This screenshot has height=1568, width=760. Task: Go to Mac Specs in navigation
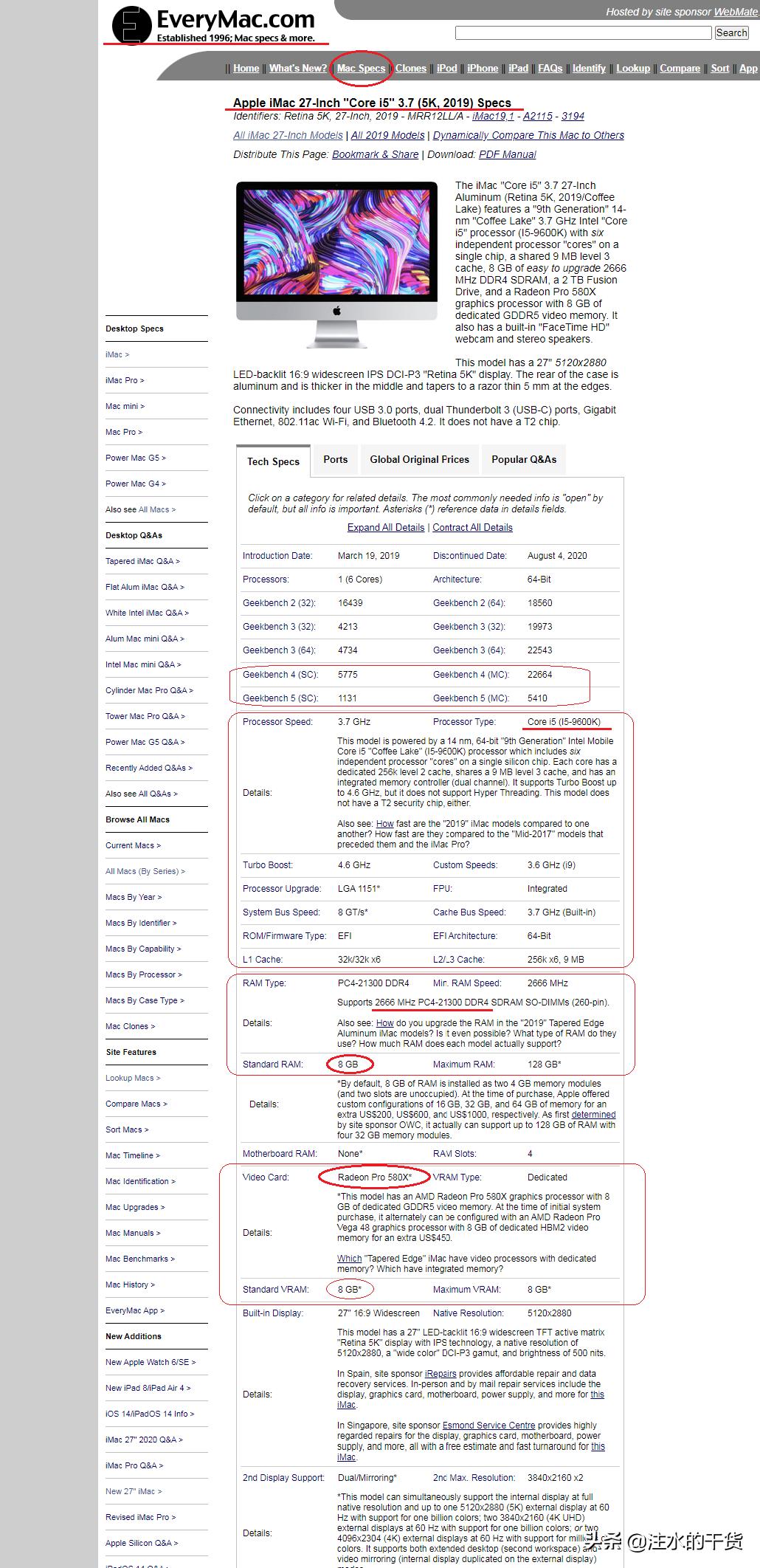point(361,68)
